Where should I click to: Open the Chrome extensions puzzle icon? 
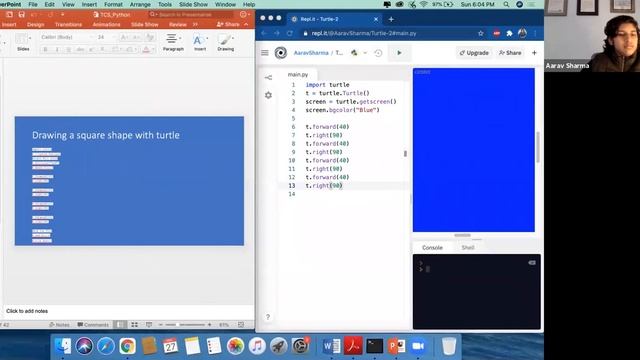click(x=509, y=33)
